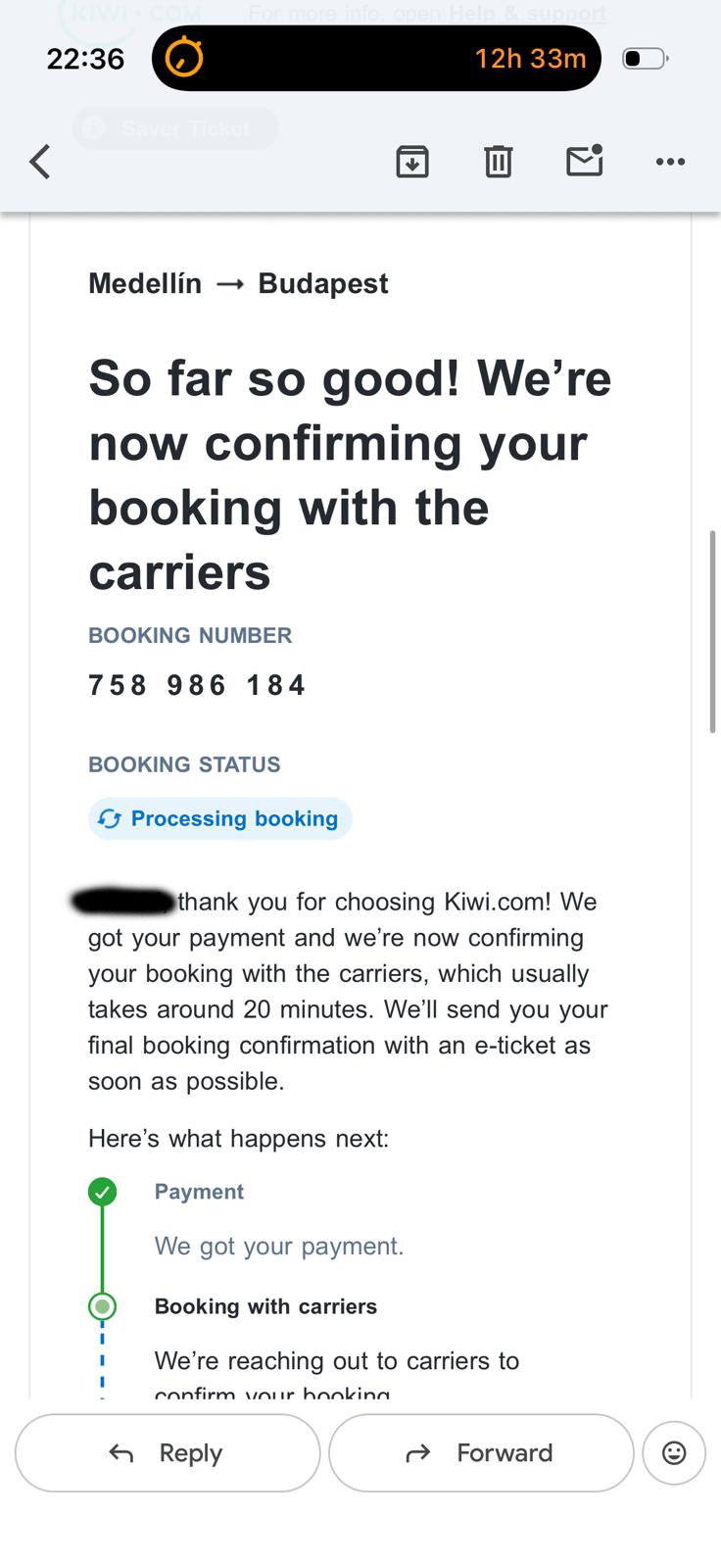Screen dimensions: 721x1568
Task: Tap the battery status icon
Action: [x=645, y=59]
